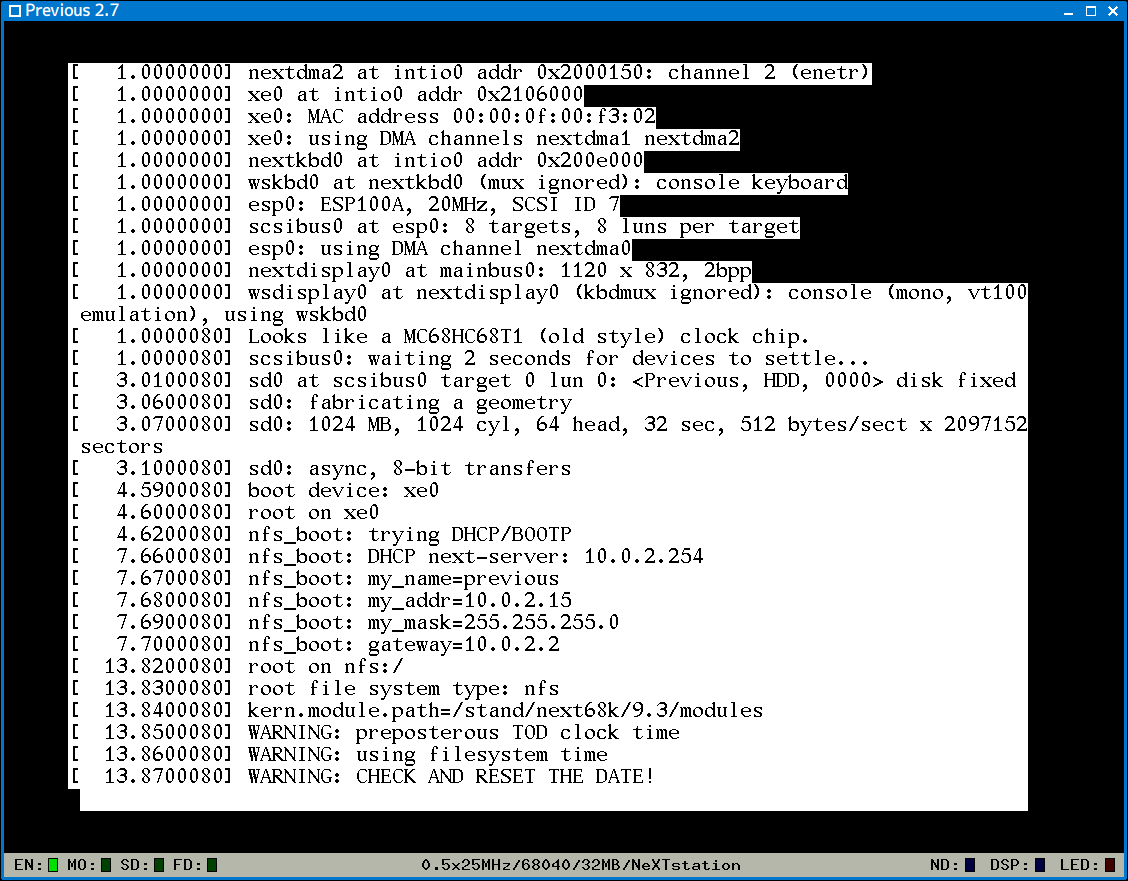Click the line nfs_boot: trying DHCP/BOOTP
This screenshot has height=881, width=1128.
coord(321,535)
